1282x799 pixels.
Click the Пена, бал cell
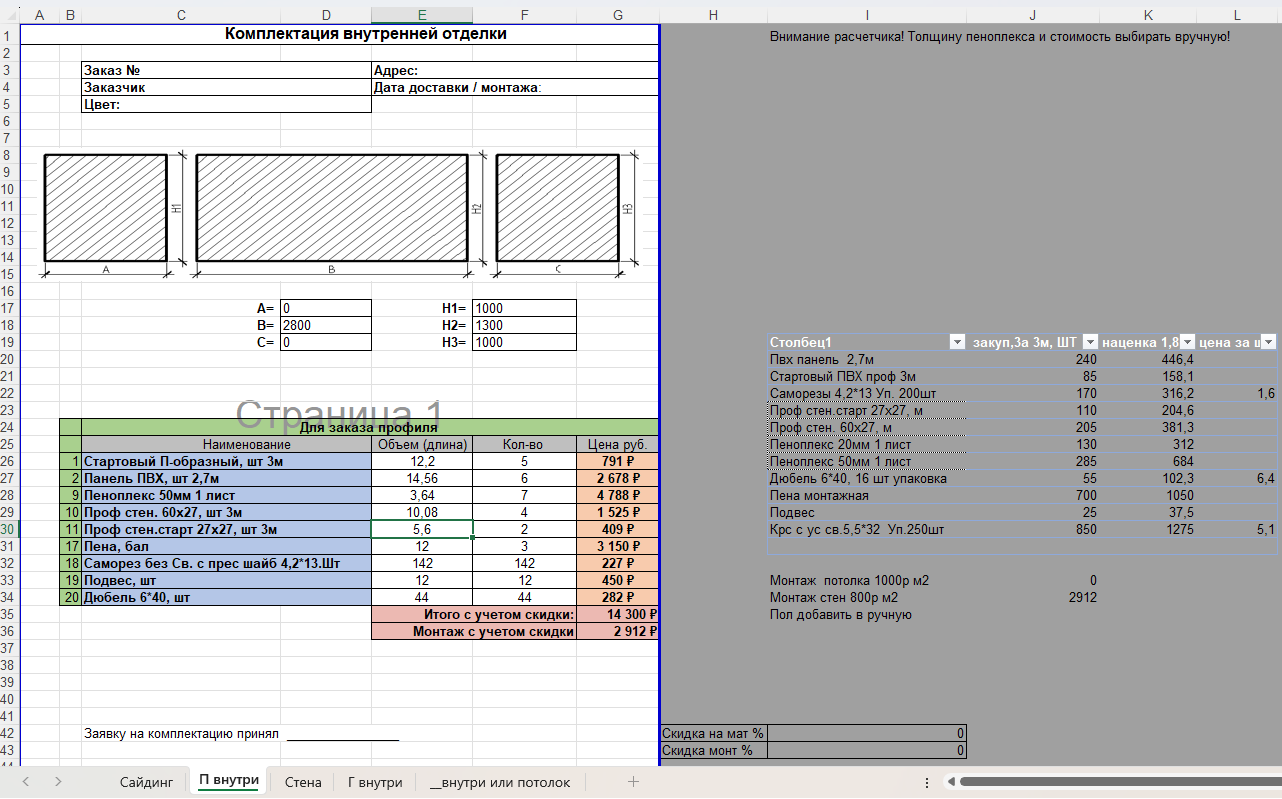coord(226,546)
